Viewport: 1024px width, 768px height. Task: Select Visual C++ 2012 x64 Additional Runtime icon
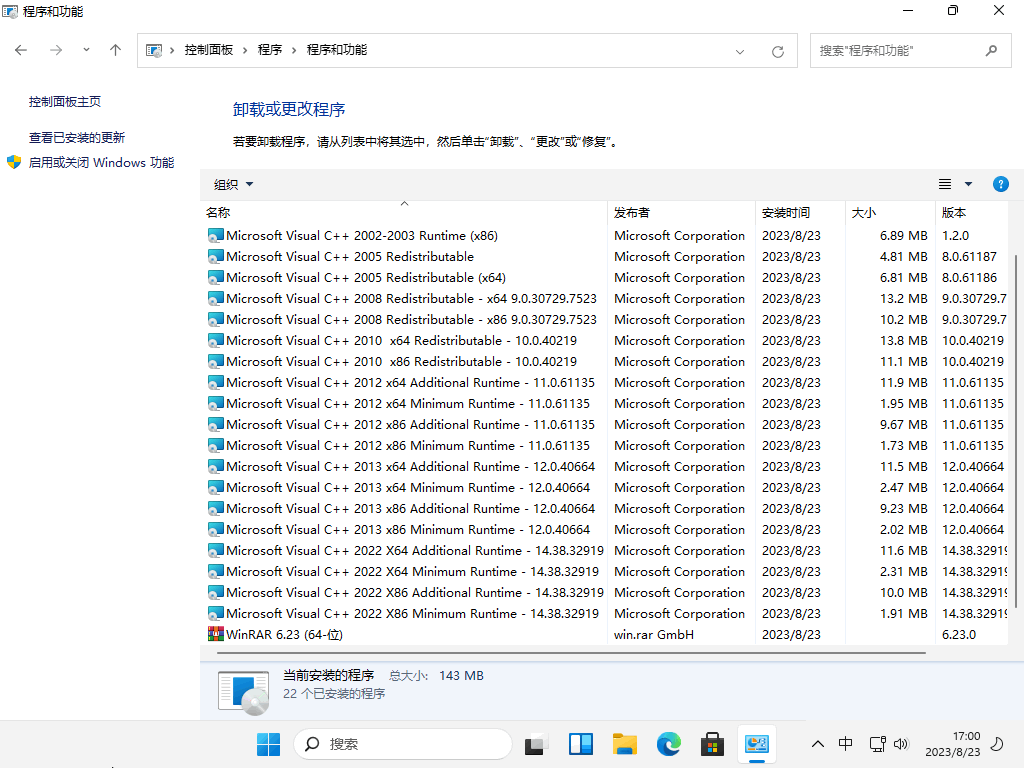[216, 383]
